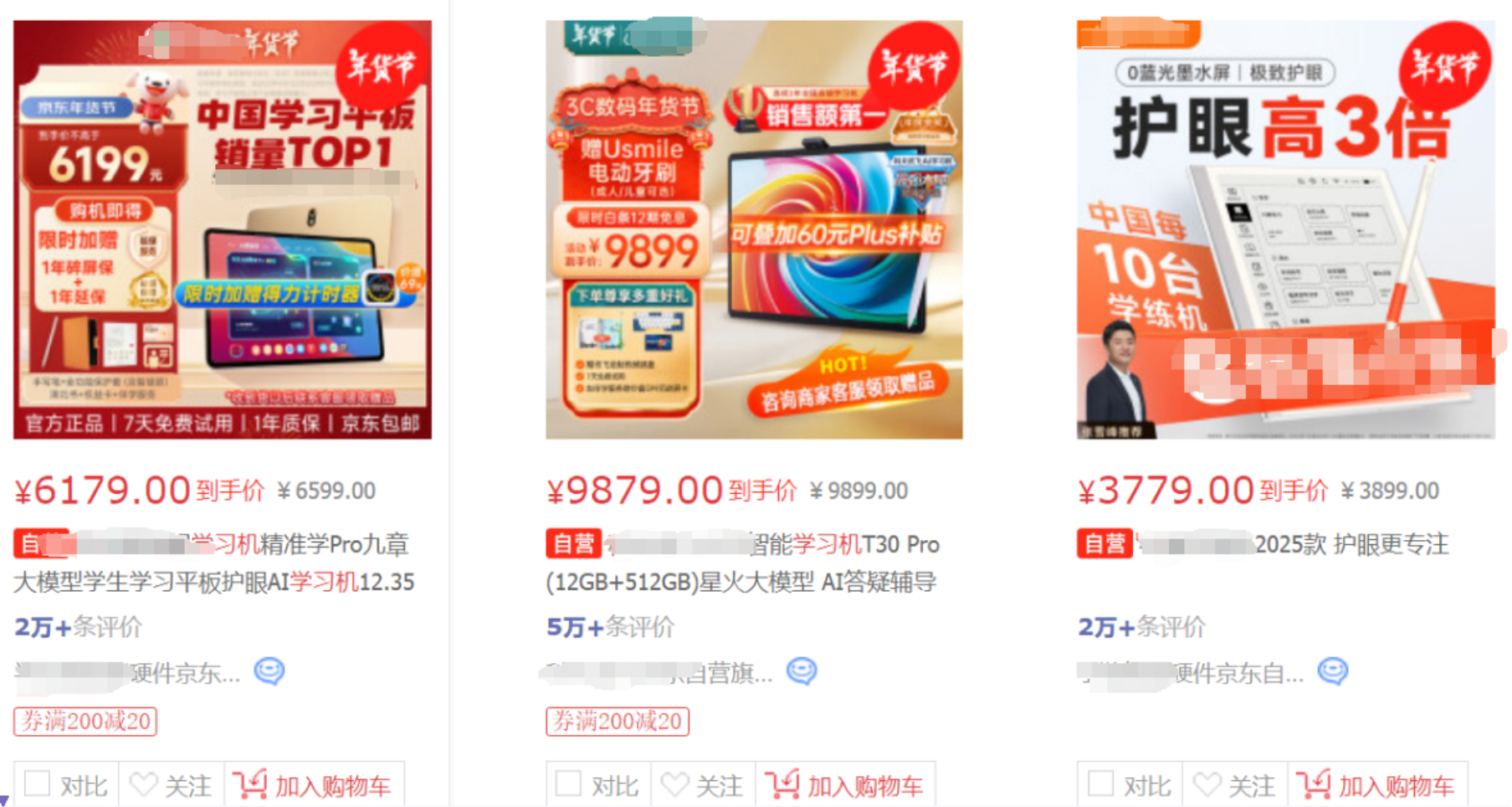
Task: Open the 智能学习机T30 Pro title link
Action: (x=743, y=563)
